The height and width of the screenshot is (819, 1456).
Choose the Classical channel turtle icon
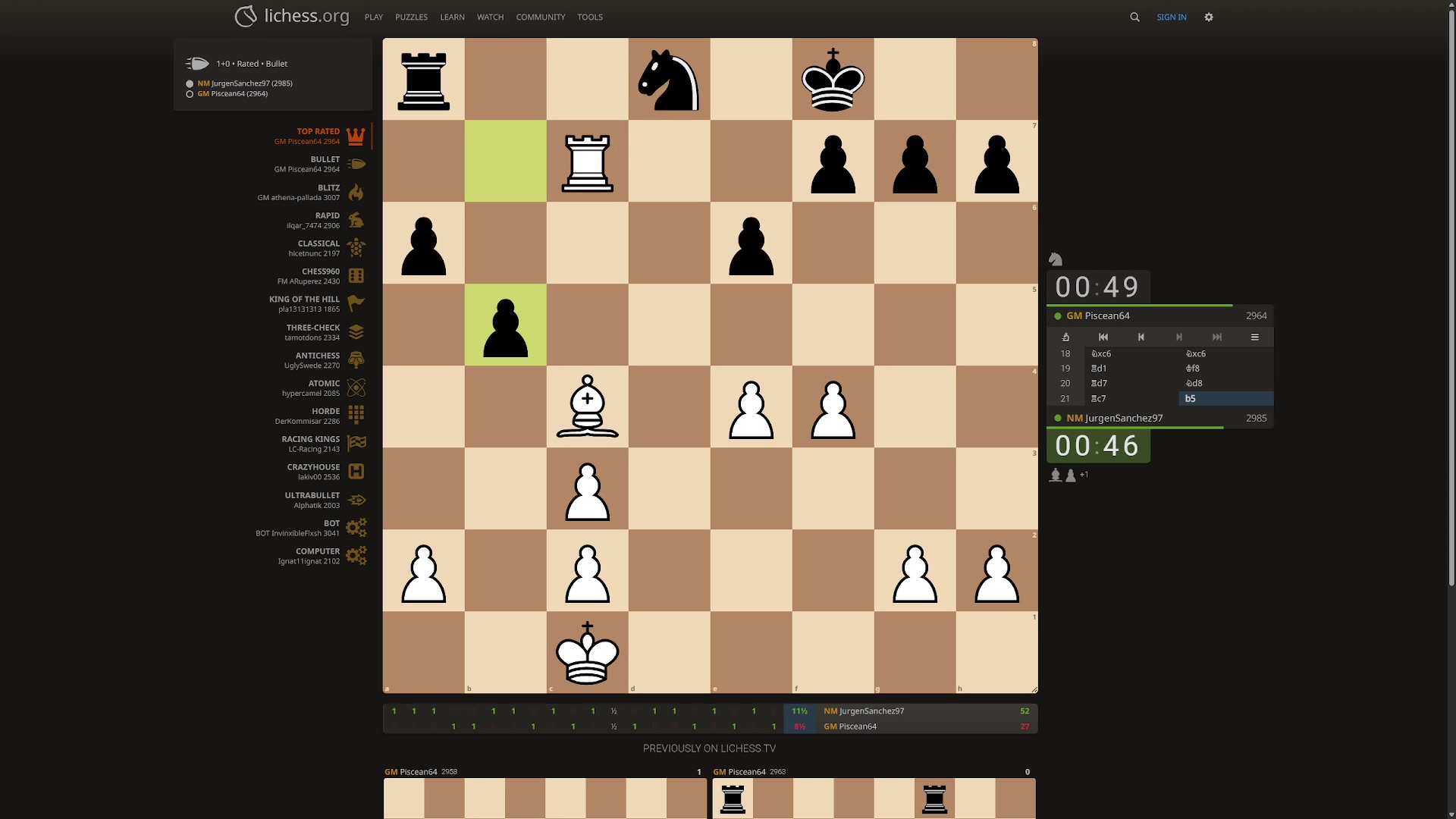coord(356,248)
